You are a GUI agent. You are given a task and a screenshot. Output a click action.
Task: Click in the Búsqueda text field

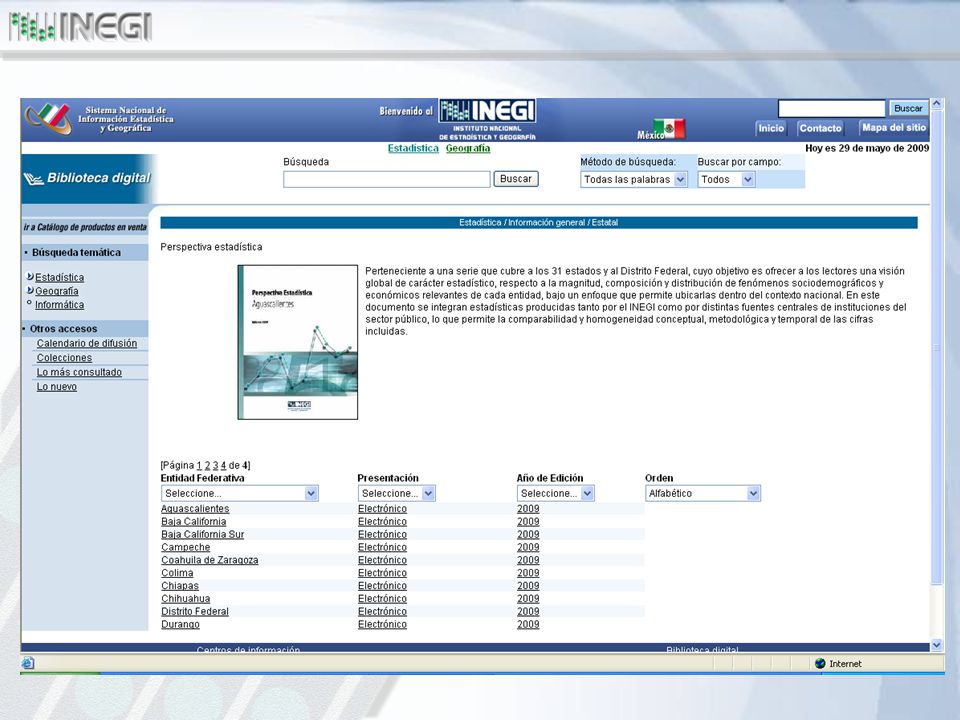click(x=387, y=179)
